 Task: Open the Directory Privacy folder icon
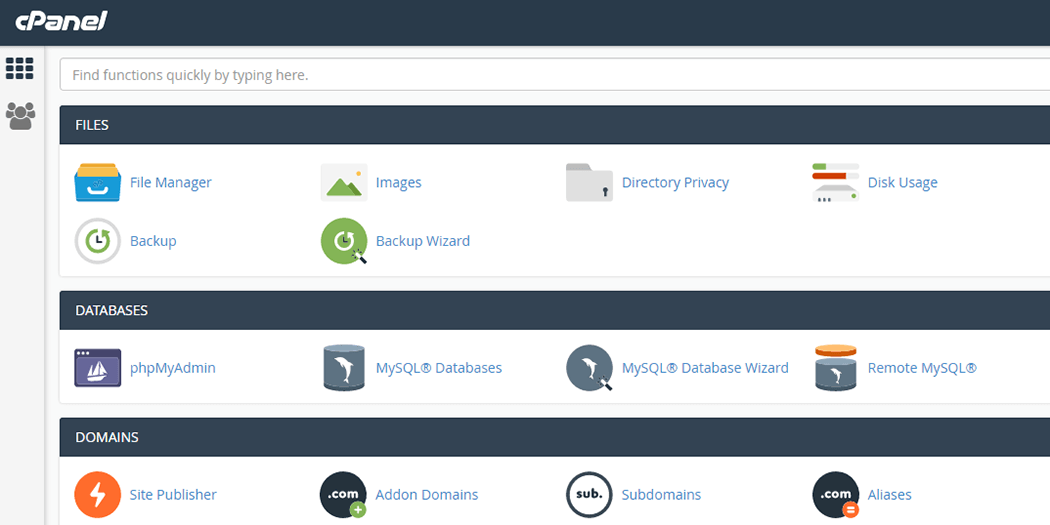[x=589, y=183]
